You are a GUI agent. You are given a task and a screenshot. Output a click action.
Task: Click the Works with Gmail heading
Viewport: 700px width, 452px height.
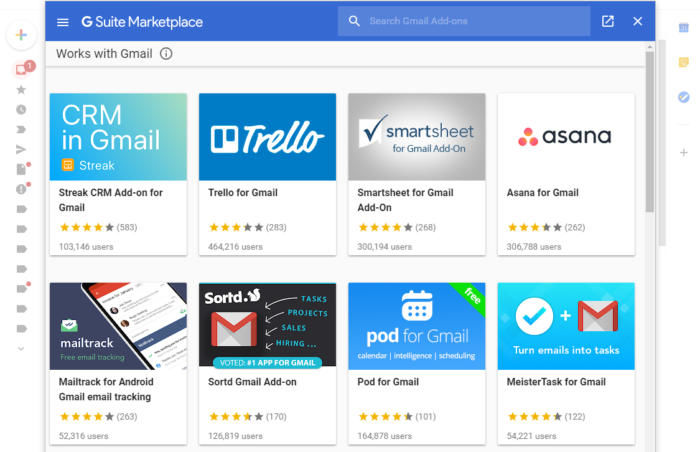[104, 54]
